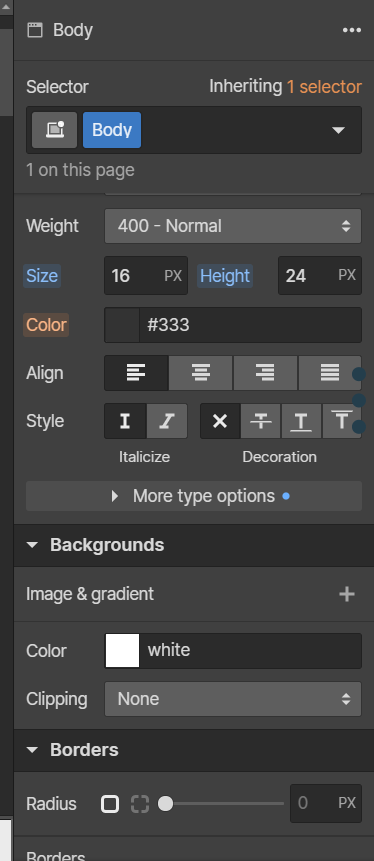
Task: Click the orange typography Color label
Action: tap(46, 325)
